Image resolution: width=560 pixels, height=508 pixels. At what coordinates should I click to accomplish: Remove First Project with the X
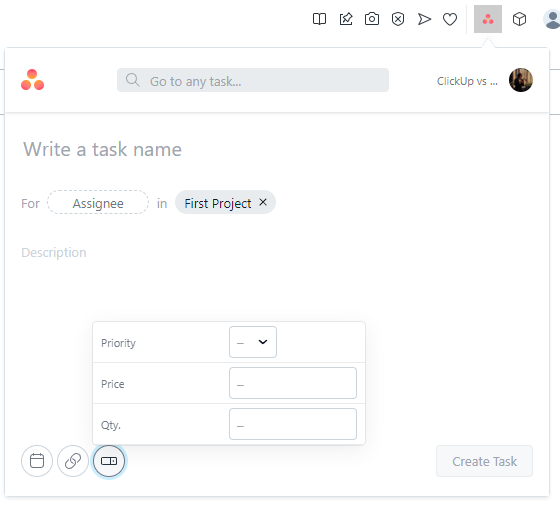(x=263, y=202)
